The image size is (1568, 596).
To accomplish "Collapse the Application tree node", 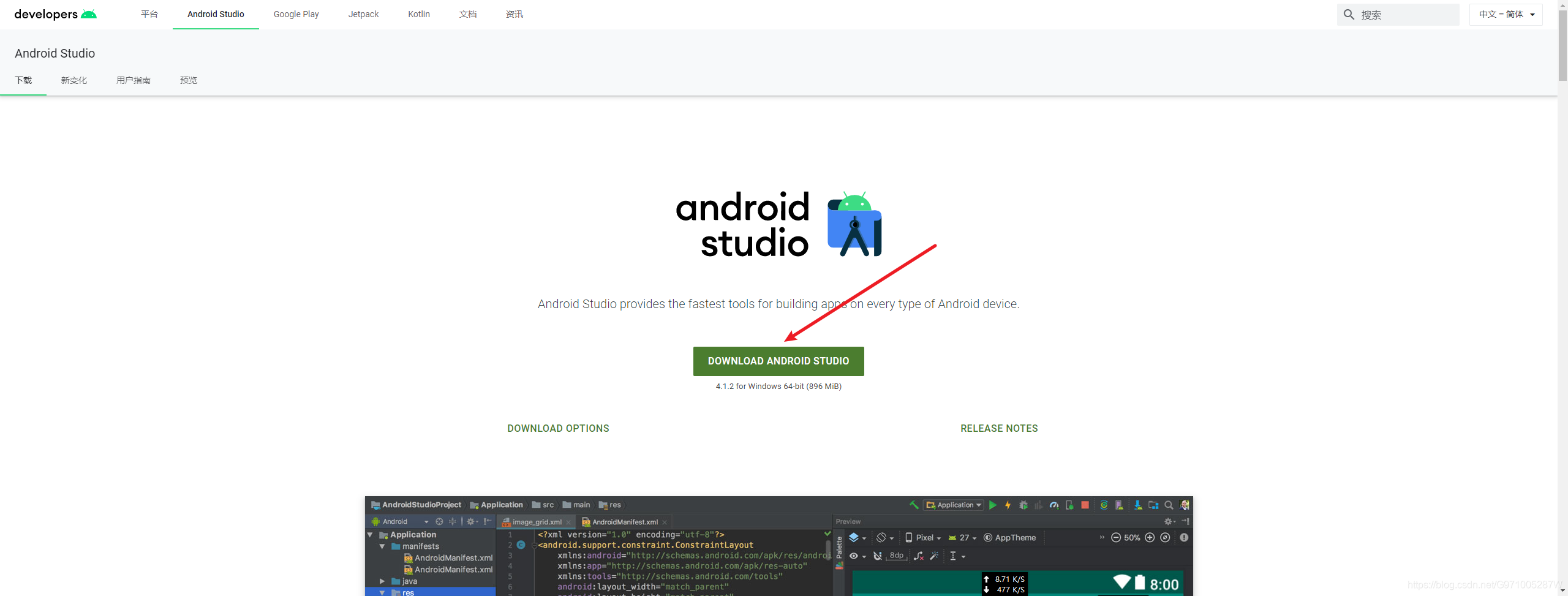I will [370, 535].
